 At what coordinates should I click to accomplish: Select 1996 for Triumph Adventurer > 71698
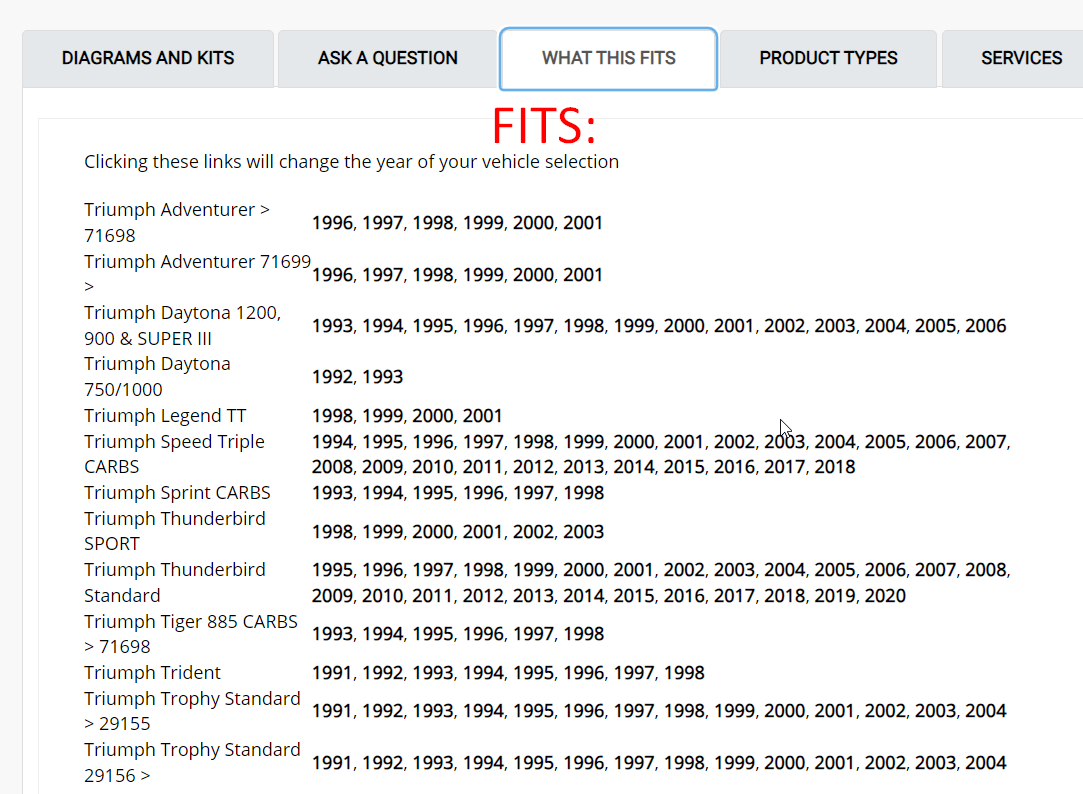[x=332, y=223]
